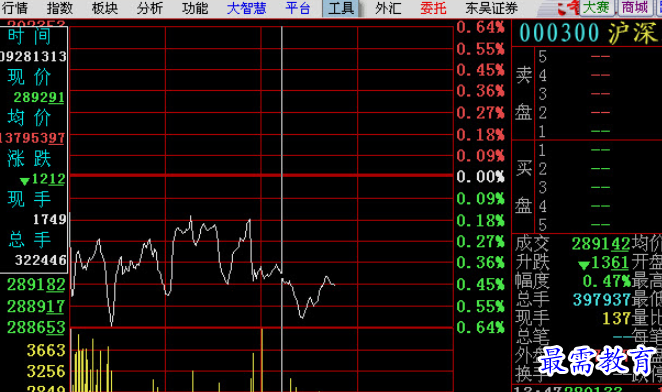Image resolution: width=662 pixels, height=392 pixels.
Task: Click the 升跌 value 1361
Action: click(x=605, y=263)
